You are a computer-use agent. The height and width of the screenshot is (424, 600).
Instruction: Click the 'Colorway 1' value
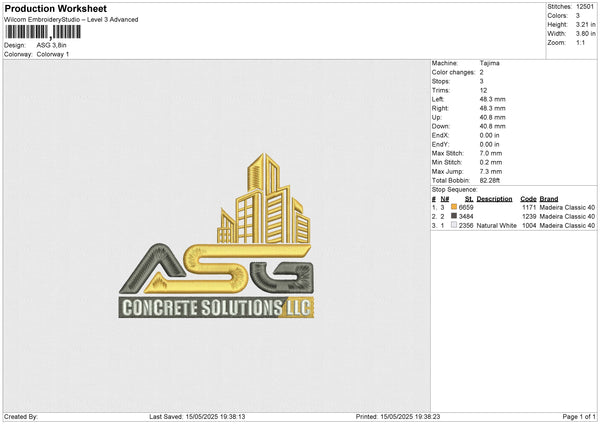tap(53, 54)
